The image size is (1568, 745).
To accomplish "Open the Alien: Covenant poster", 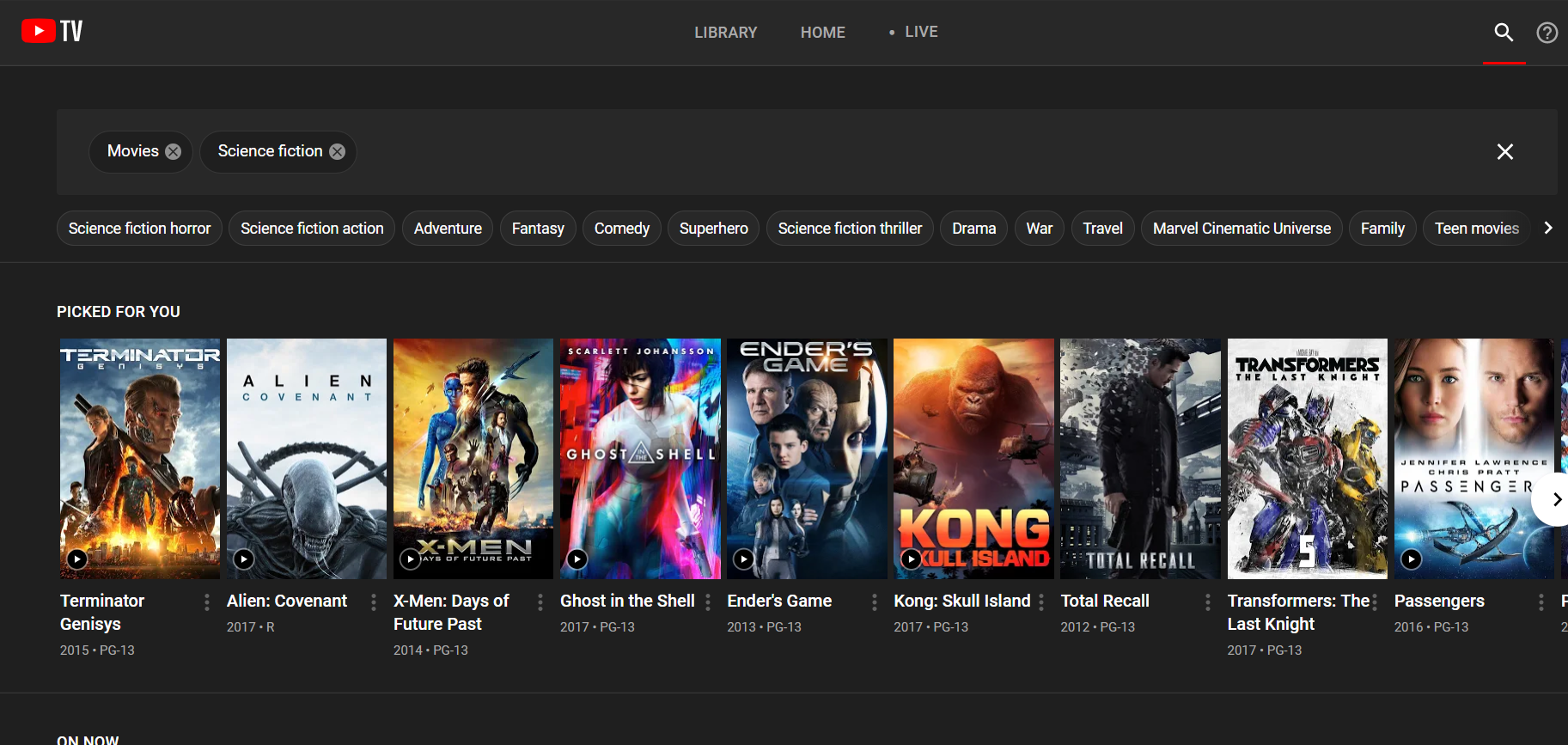I will pyautogui.click(x=307, y=458).
